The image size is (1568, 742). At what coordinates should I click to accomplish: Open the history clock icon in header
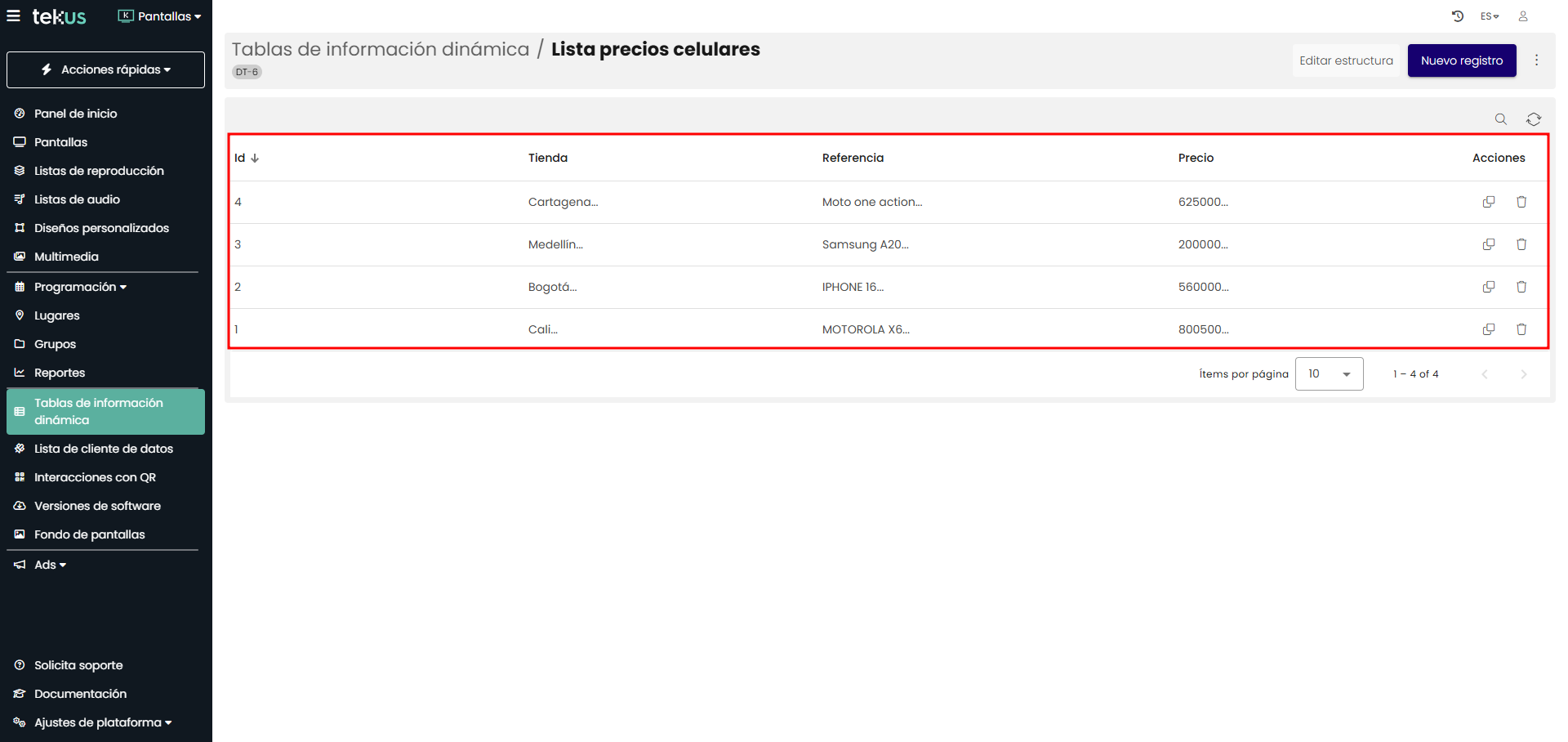[1458, 16]
